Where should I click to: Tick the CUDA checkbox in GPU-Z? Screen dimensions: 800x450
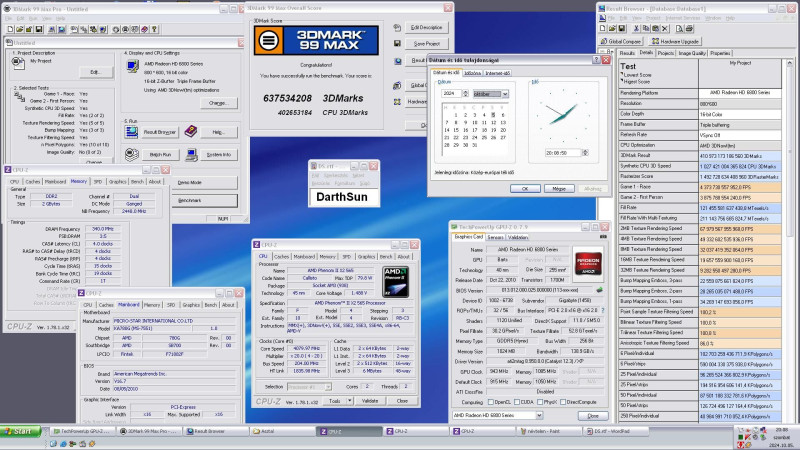(517, 402)
